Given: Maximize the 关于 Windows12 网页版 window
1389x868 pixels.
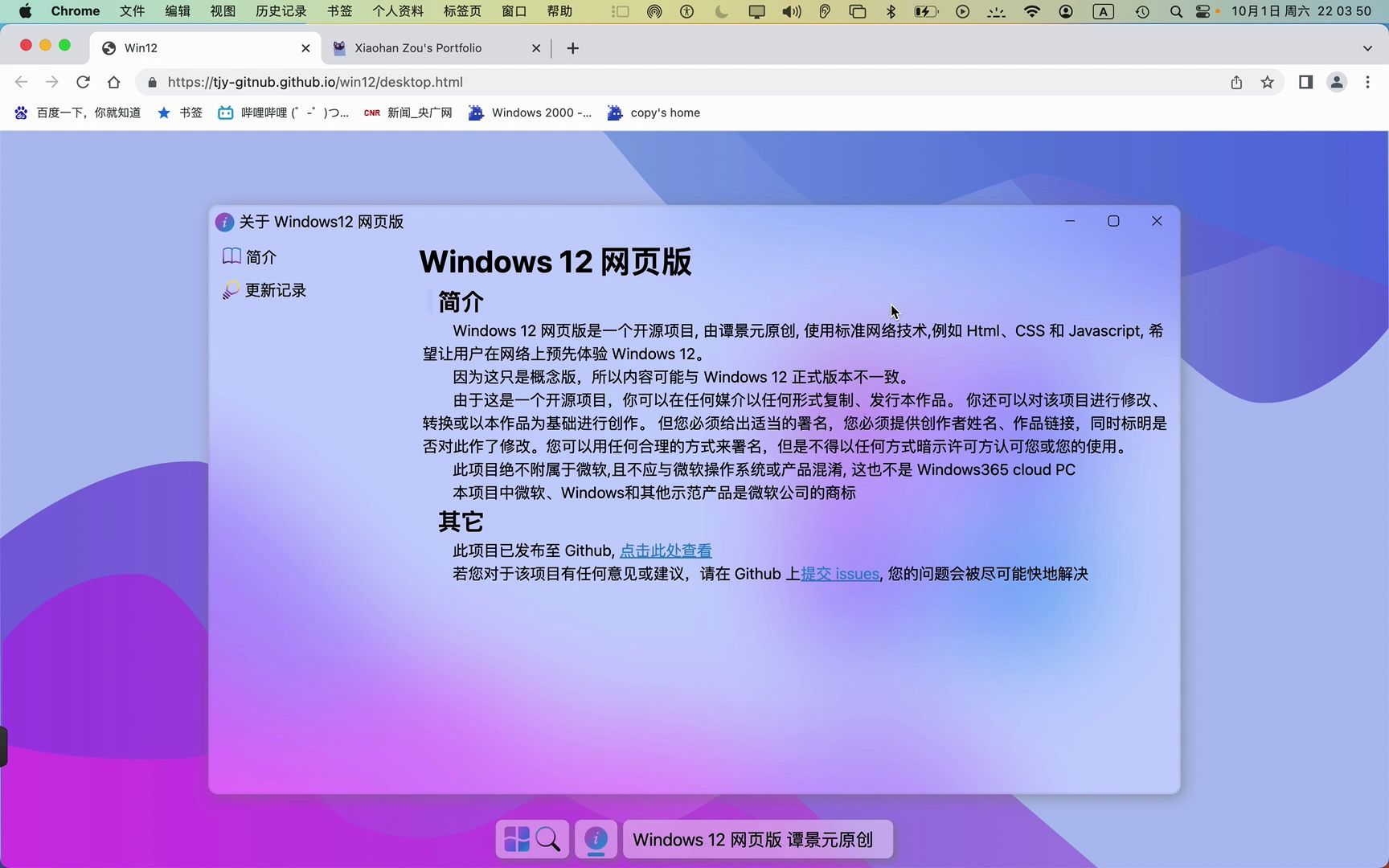Looking at the screenshot, I should (x=1113, y=221).
